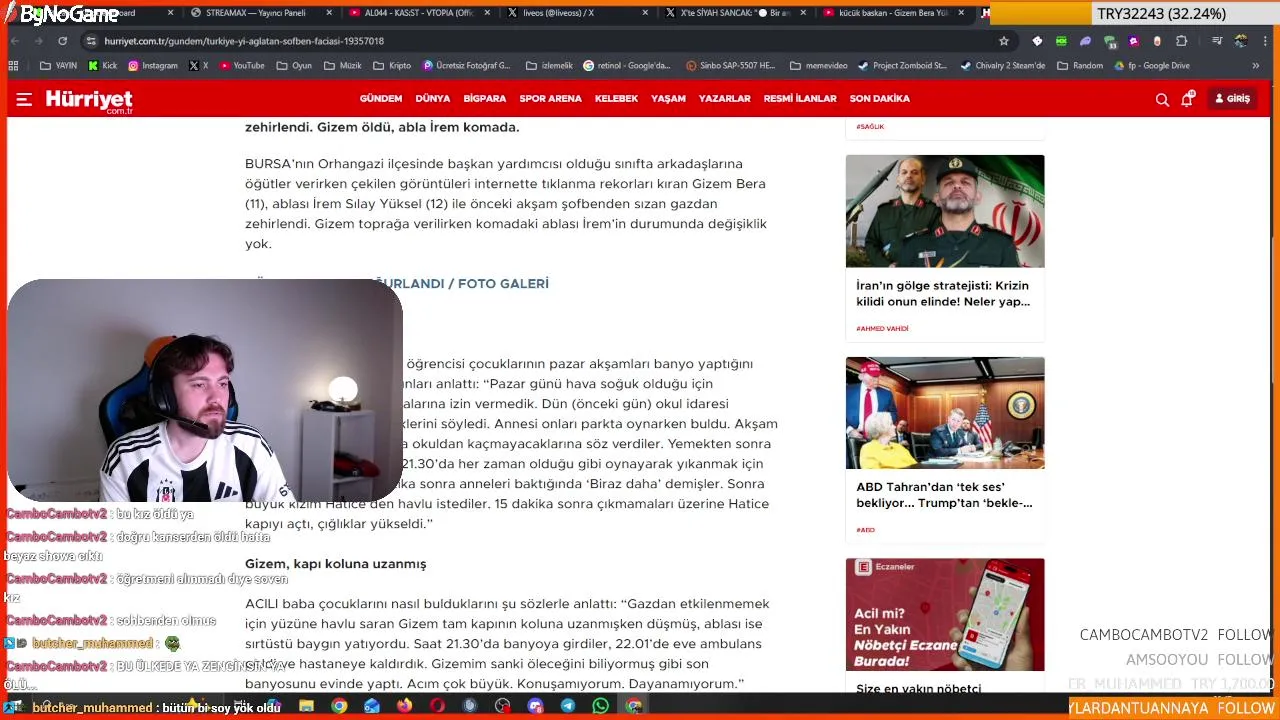The height and width of the screenshot is (720, 1280).
Task: Open the Ücretsiz Fotoğraf bookmark
Action: (x=467, y=66)
